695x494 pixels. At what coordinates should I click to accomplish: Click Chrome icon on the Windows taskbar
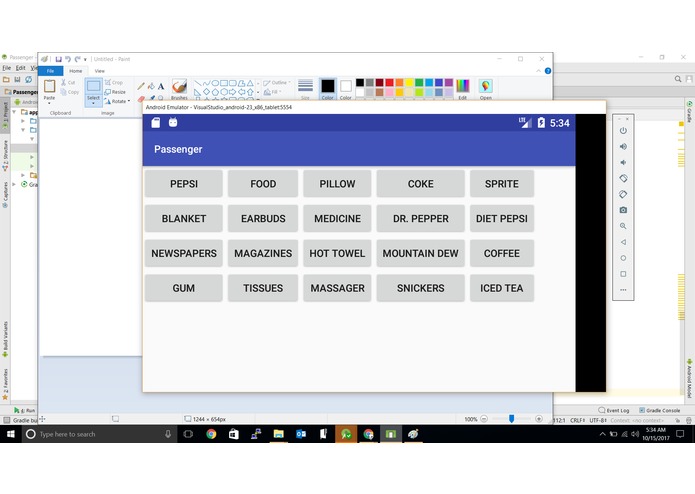[211, 434]
